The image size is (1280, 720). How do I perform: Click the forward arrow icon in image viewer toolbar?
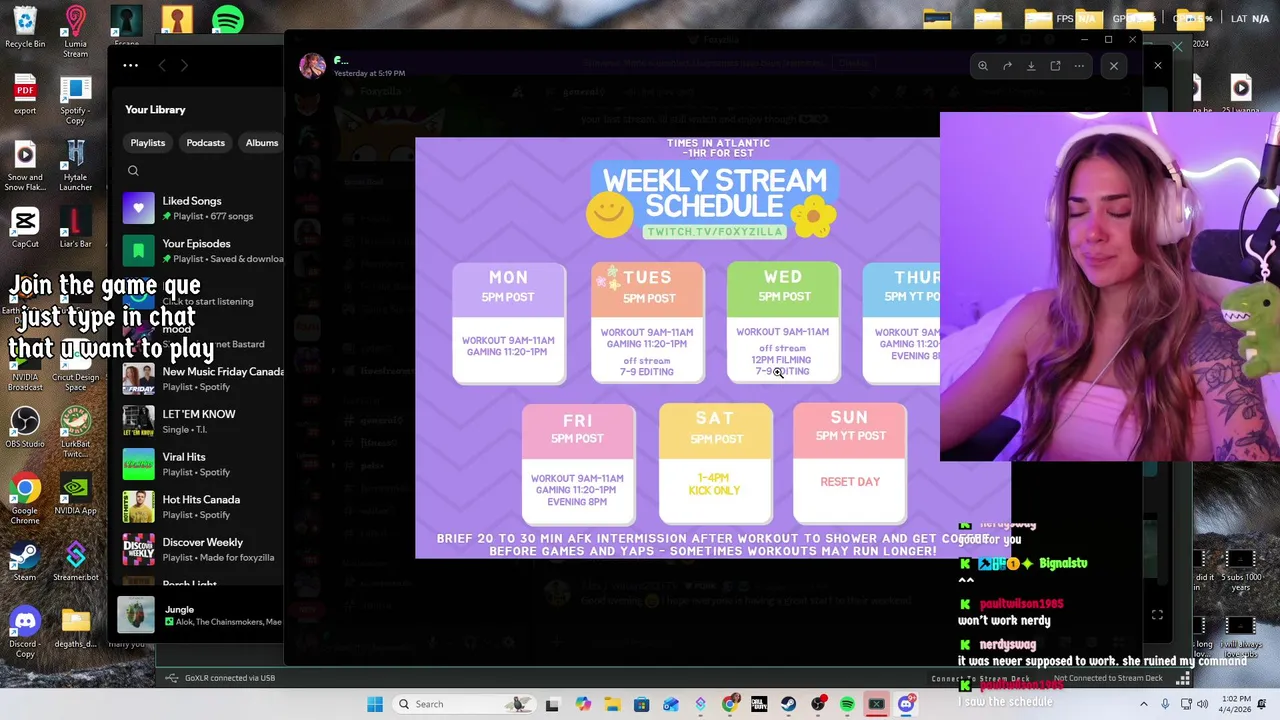1007,66
